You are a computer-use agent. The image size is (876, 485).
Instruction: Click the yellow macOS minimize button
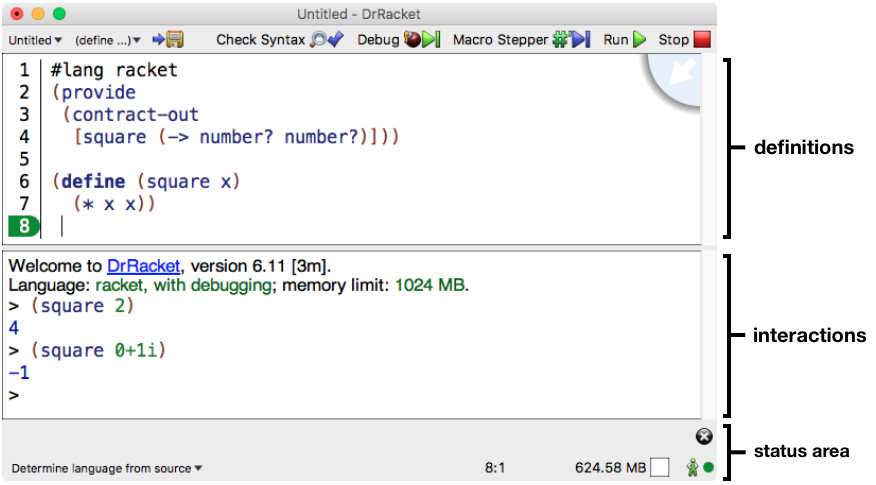tap(38, 13)
